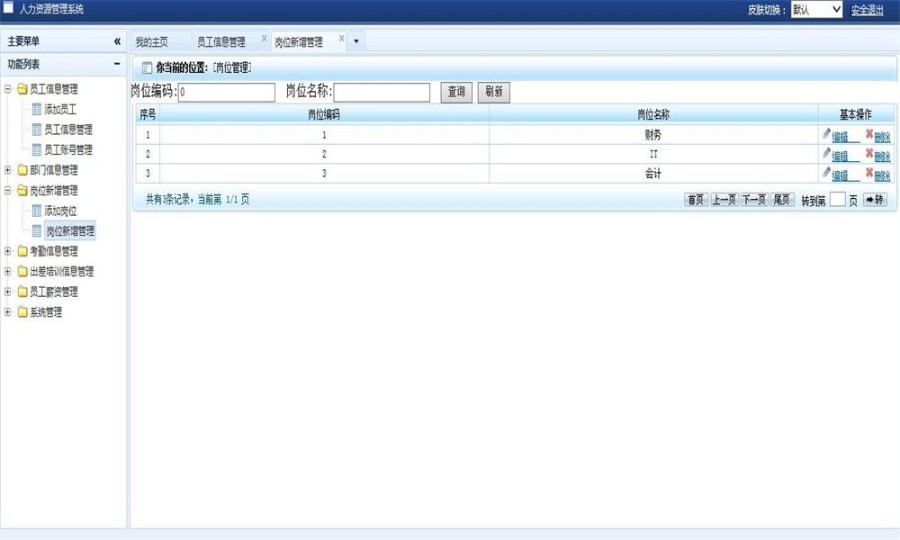Image resolution: width=900 pixels, height=540 pixels.
Task: Open the 添加员工 page icon in sidebar
Action: (36, 109)
